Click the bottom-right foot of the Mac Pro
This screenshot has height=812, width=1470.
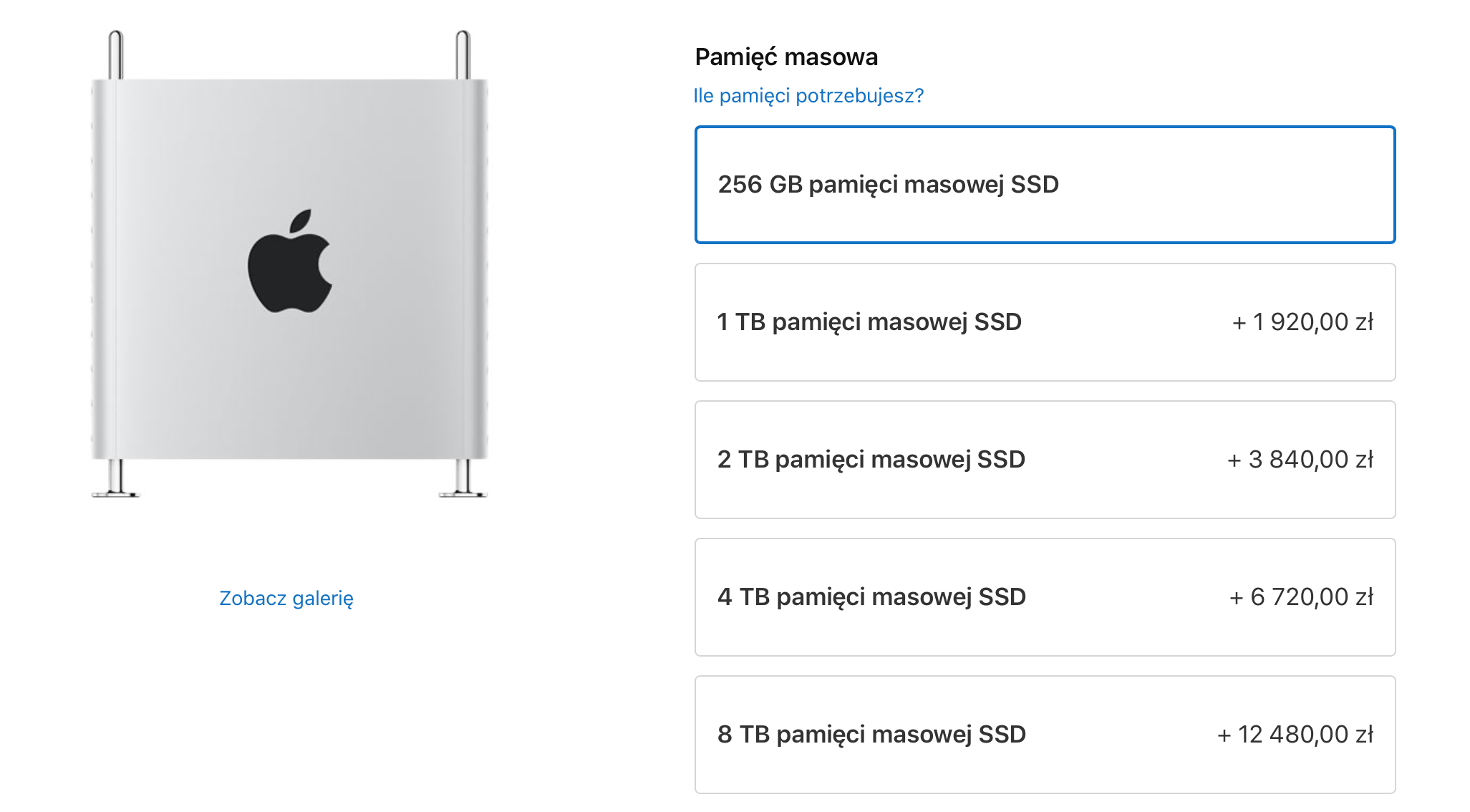[463, 480]
